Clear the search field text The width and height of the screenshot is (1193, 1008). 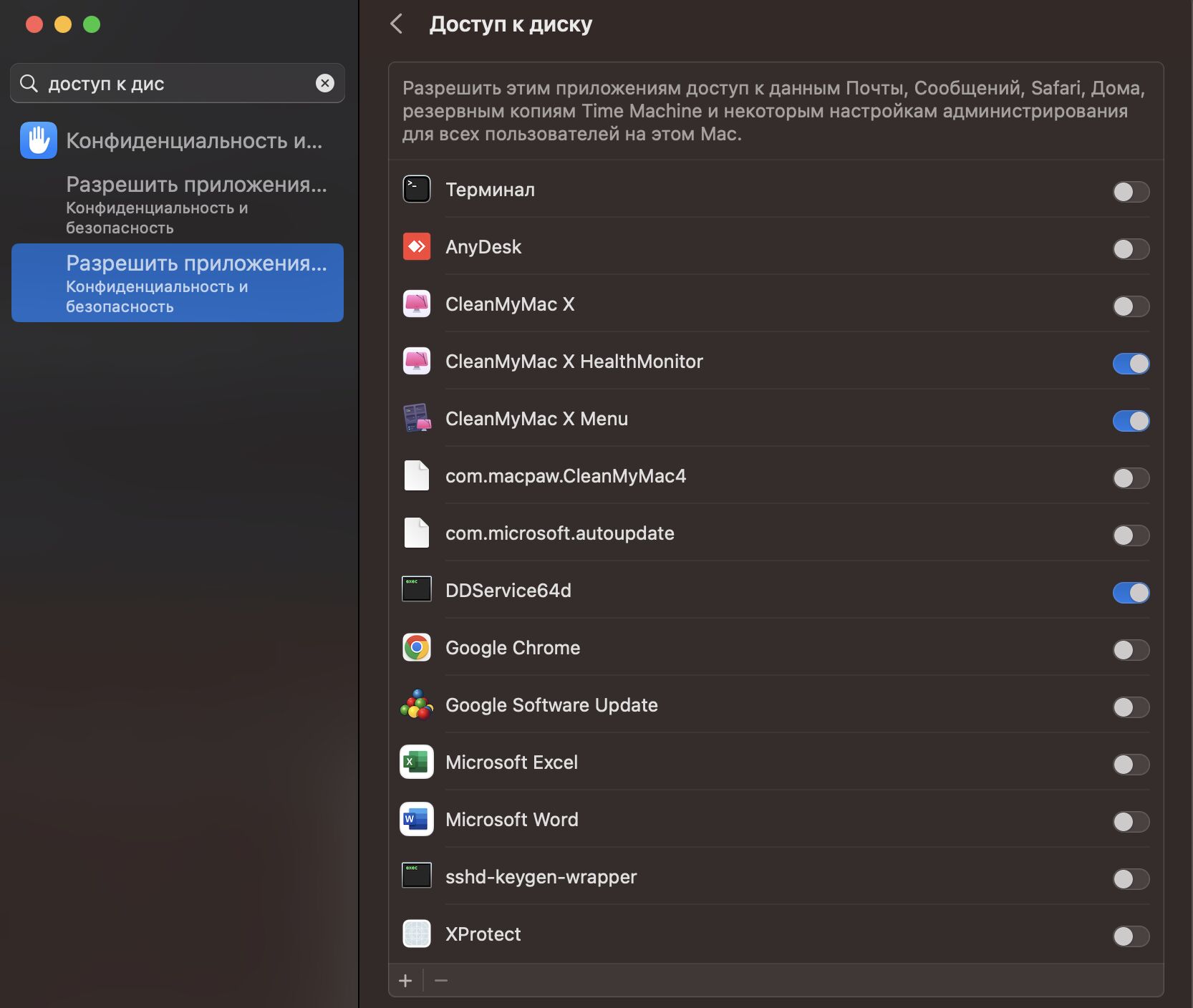(x=325, y=84)
